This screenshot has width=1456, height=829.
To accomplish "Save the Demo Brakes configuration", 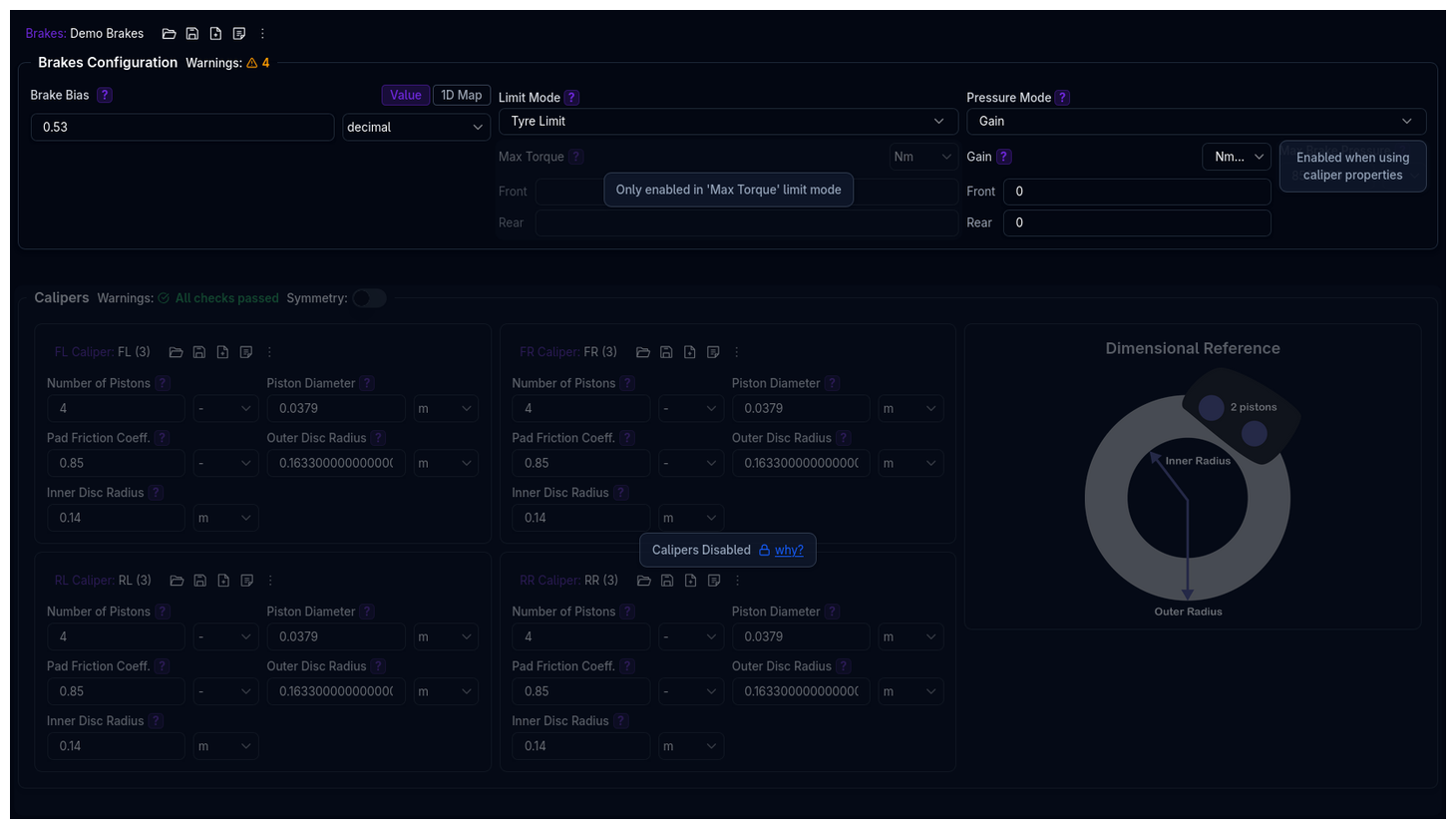I will tap(191, 33).
